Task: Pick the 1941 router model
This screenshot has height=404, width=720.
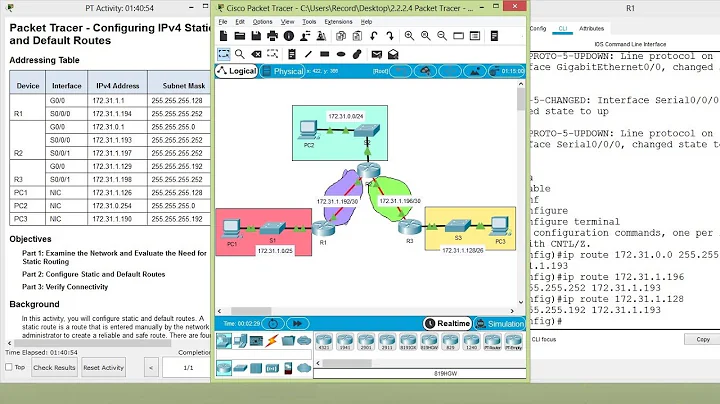Action: pyautogui.click(x=345, y=342)
